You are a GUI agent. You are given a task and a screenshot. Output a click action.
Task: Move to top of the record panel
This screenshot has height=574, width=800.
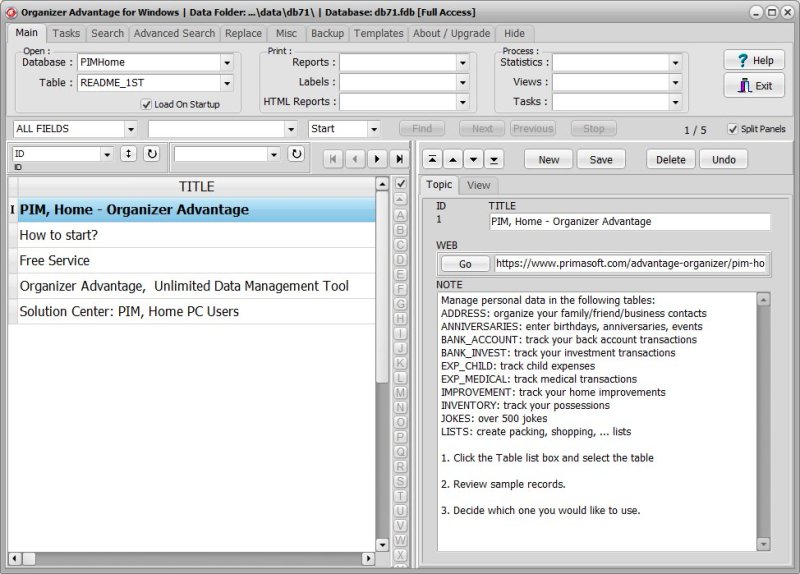pos(432,159)
